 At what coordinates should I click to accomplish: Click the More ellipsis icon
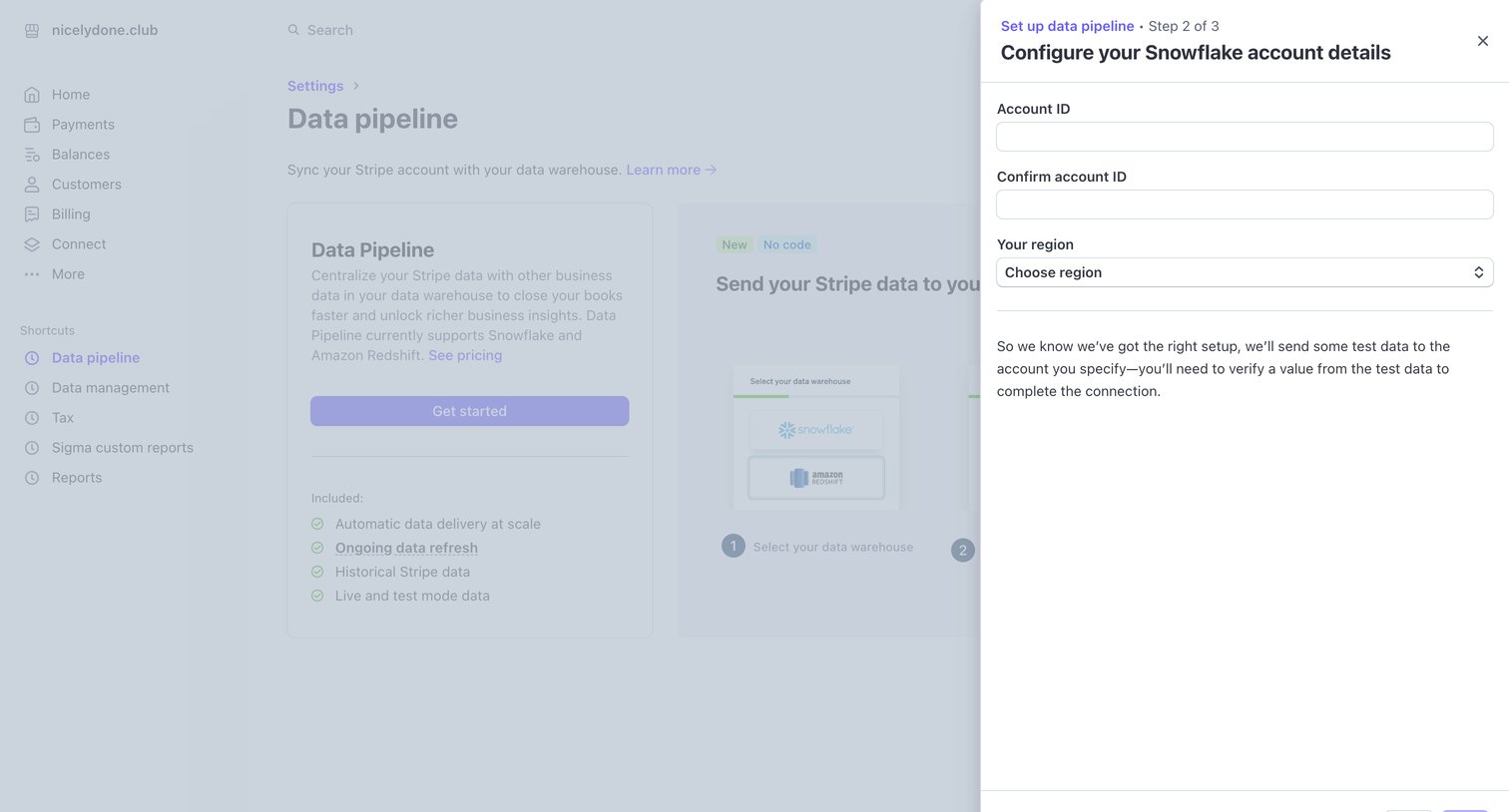click(32, 274)
